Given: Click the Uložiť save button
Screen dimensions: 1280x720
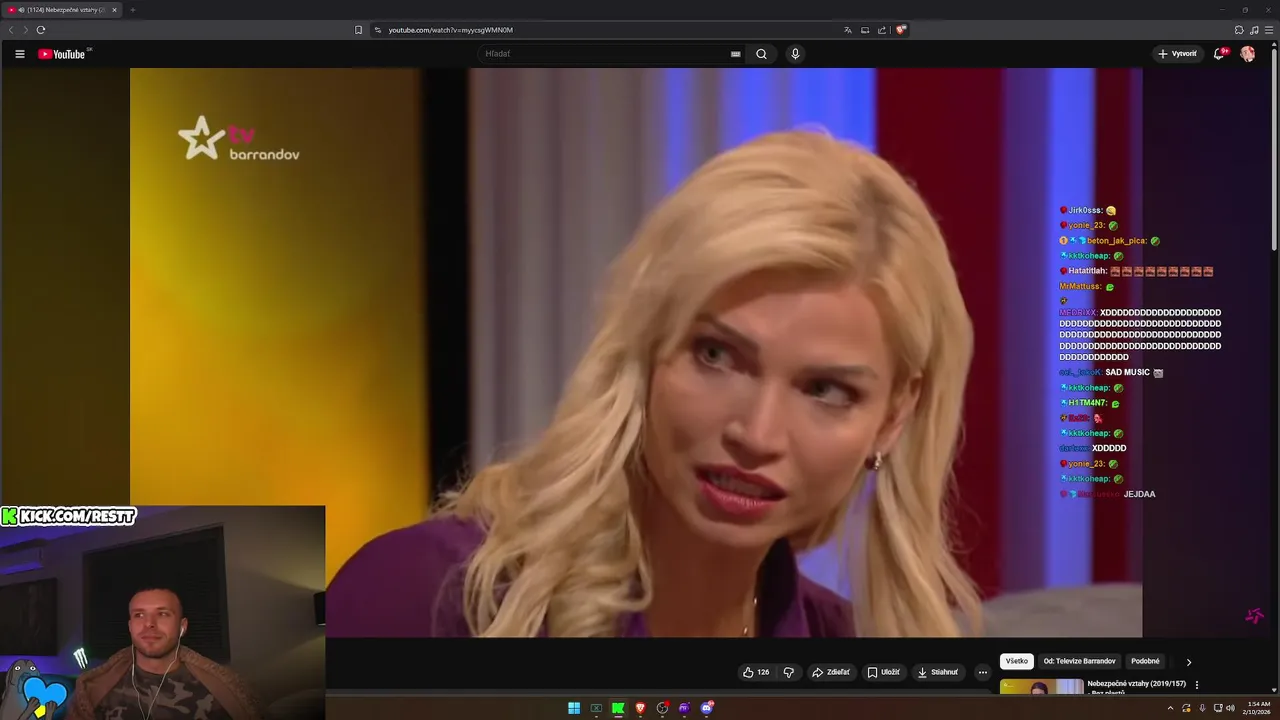Looking at the screenshot, I should pos(883,672).
